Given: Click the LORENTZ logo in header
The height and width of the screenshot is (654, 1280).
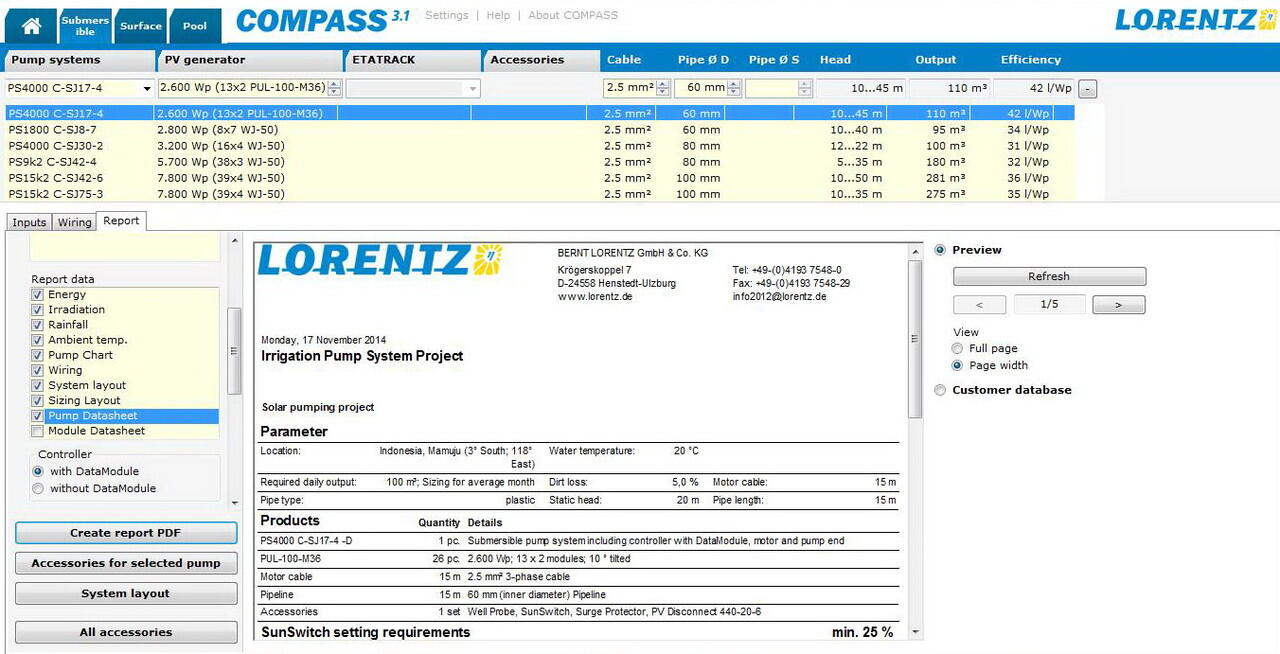Looking at the screenshot, I should [x=1196, y=20].
